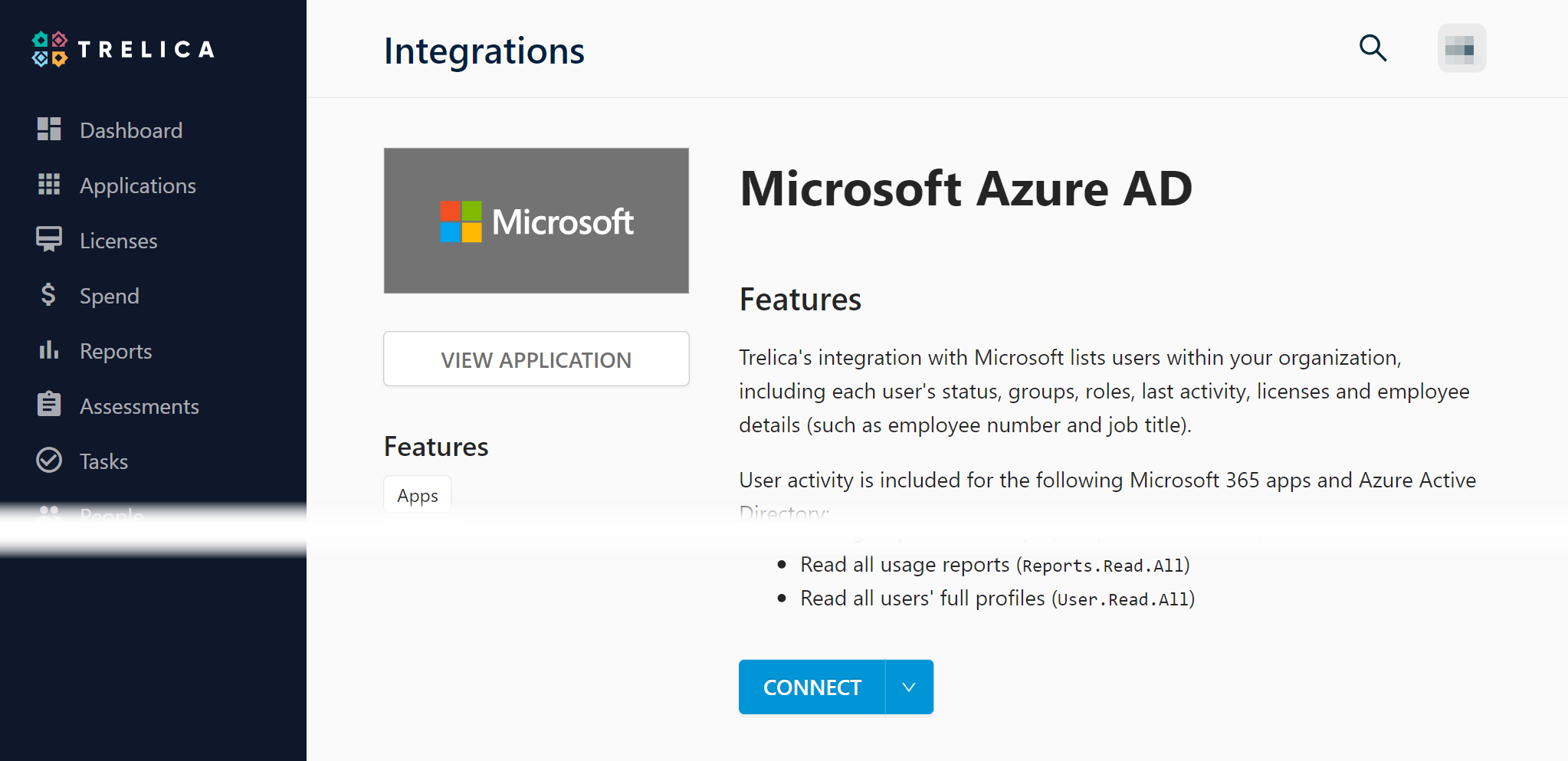Open Assessments in sidebar
1568x761 pixels.
coord(139,406)
